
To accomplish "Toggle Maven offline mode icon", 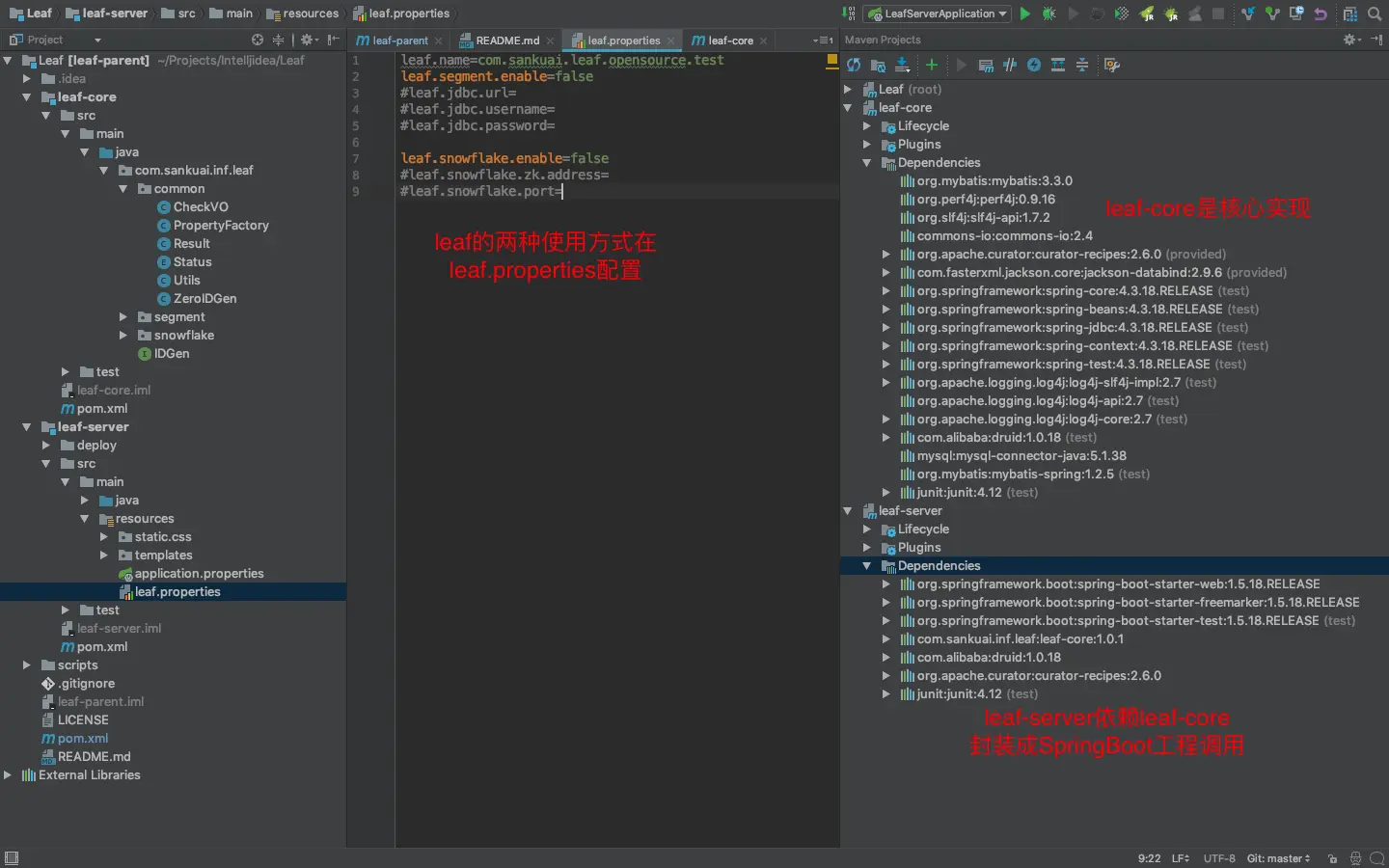I will tap(1010, 65).
